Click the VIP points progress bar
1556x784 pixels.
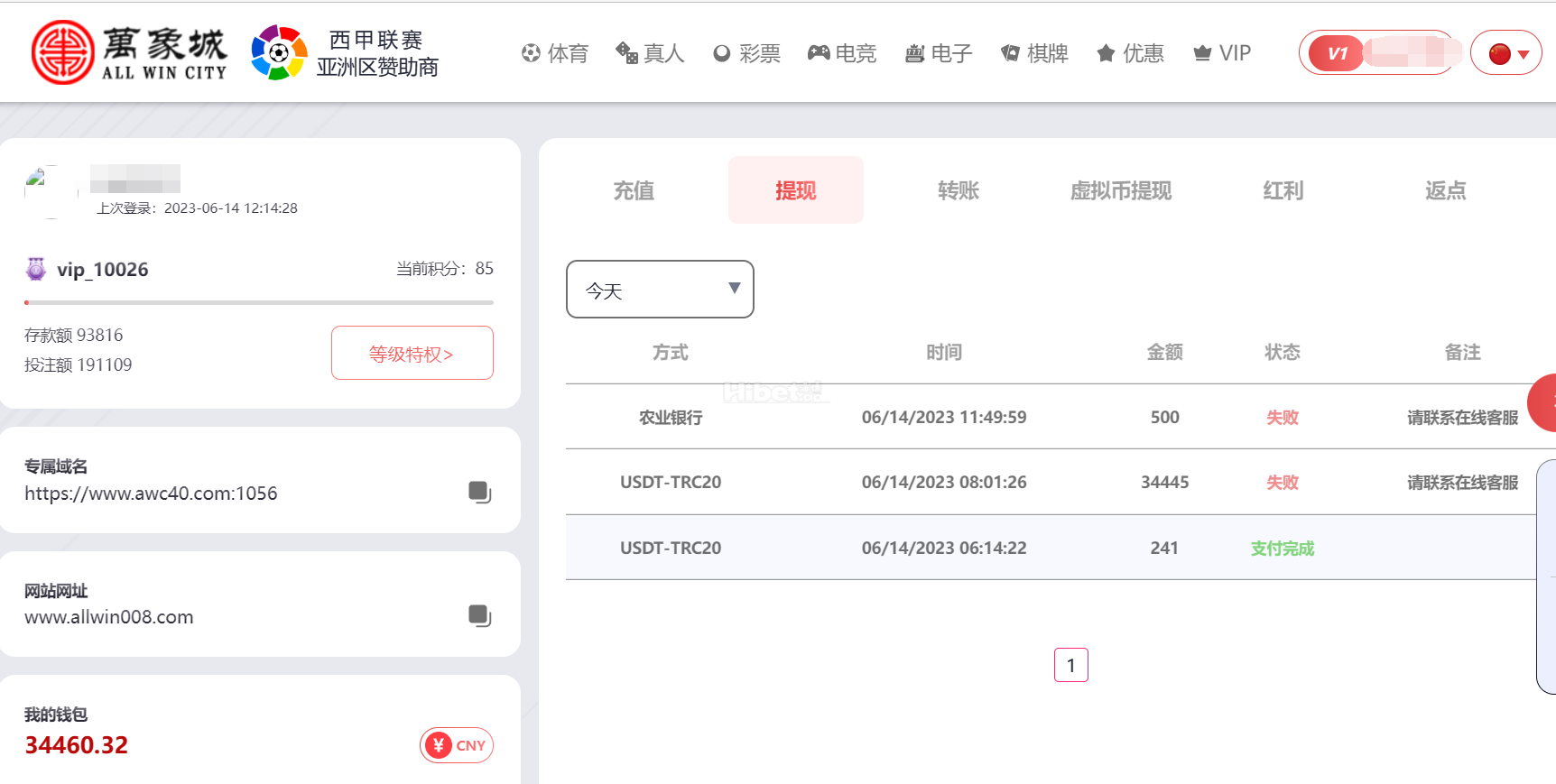click(x=259, y=302)
